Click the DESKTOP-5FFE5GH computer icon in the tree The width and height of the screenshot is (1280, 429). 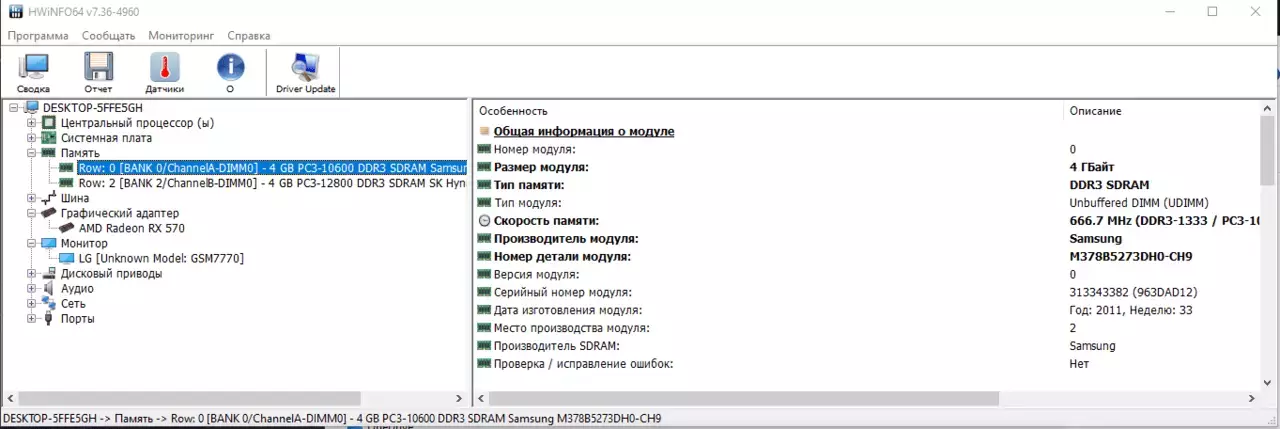[x=32, y=107]
